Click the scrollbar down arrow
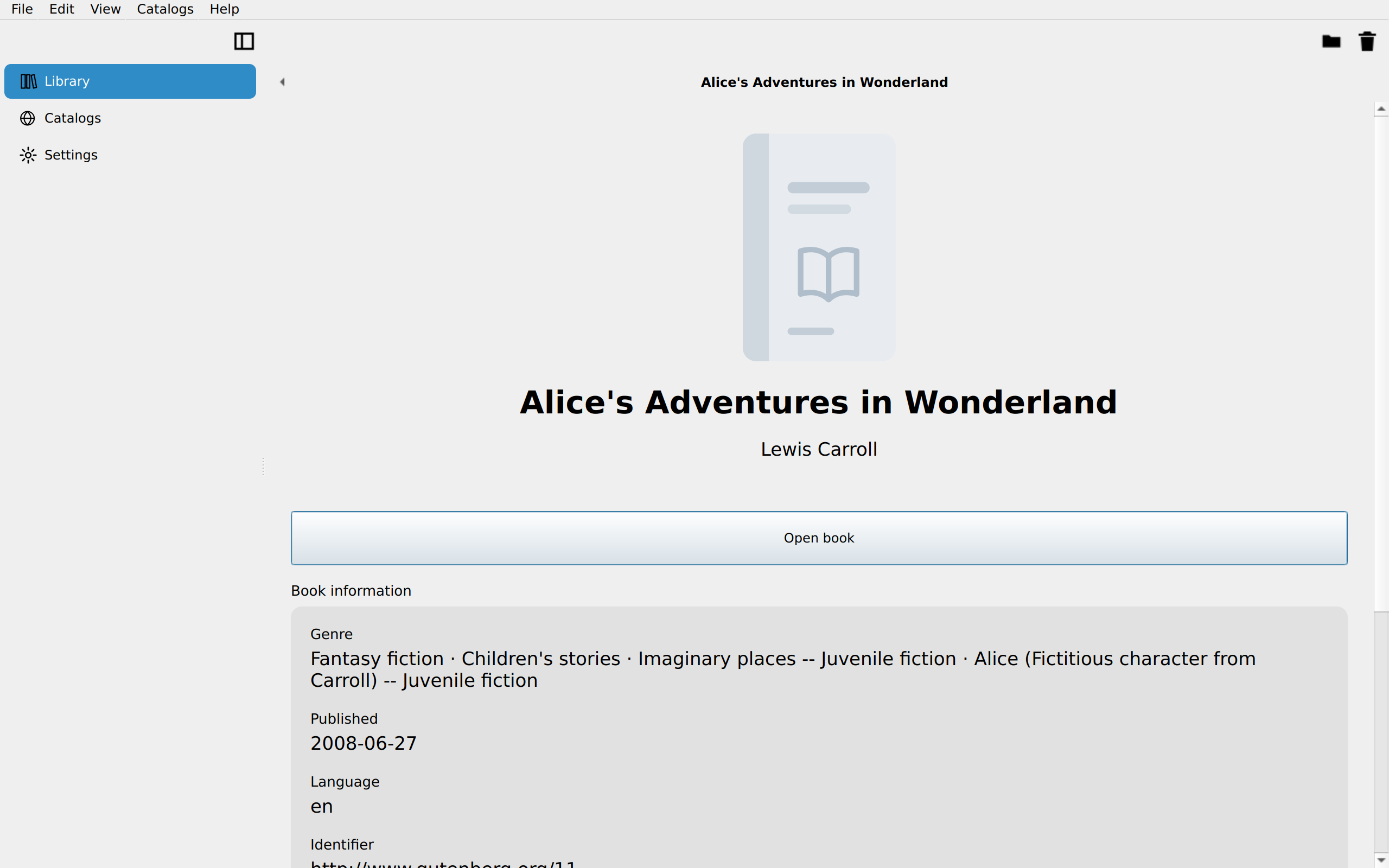 click(1381, 860)
